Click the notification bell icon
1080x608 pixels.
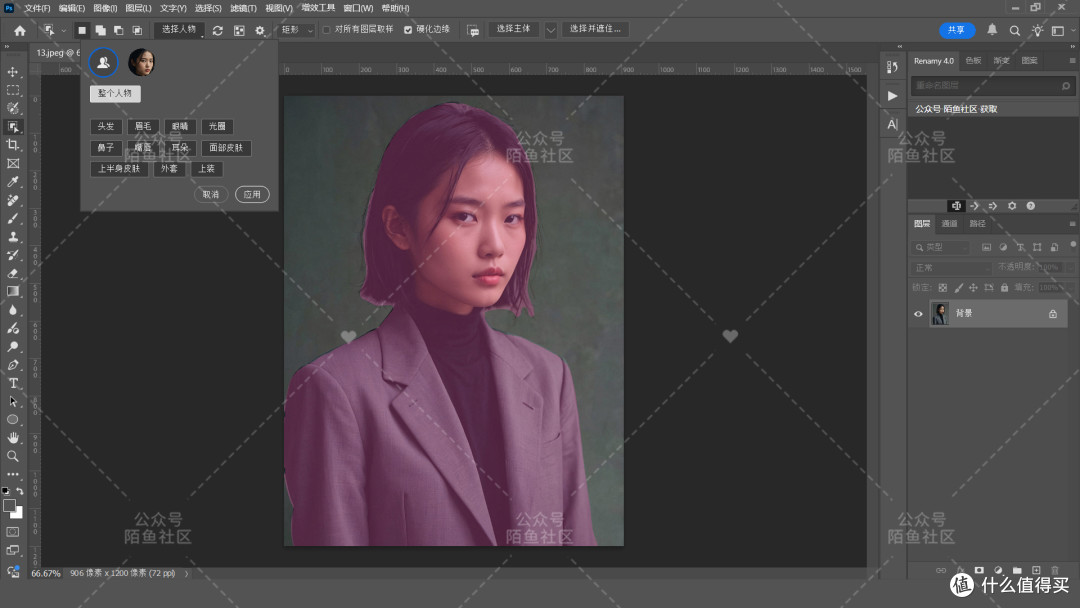pos(992,30)
